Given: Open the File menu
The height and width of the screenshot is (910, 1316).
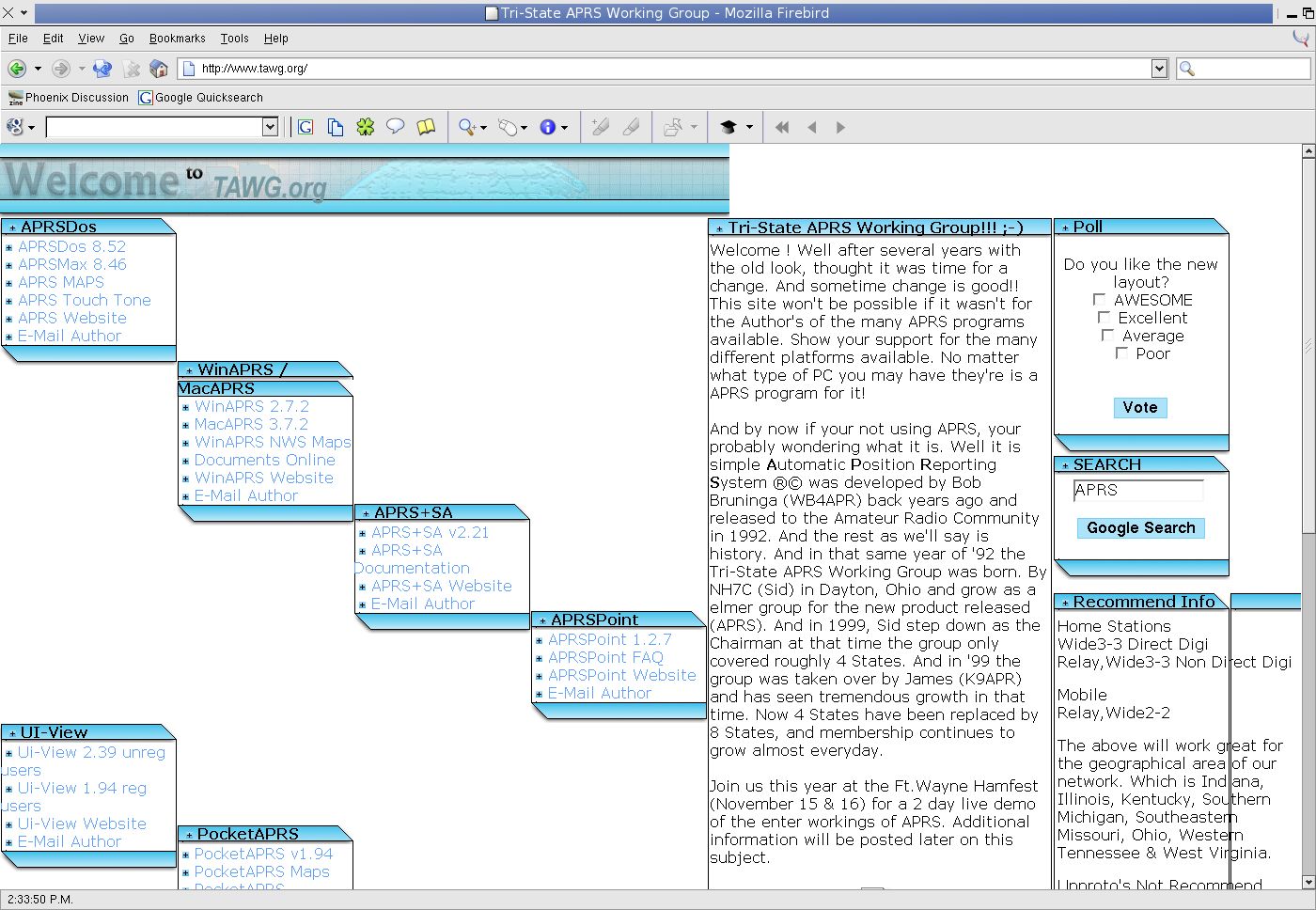Looking at the screenshot, I should coord(18,39).
